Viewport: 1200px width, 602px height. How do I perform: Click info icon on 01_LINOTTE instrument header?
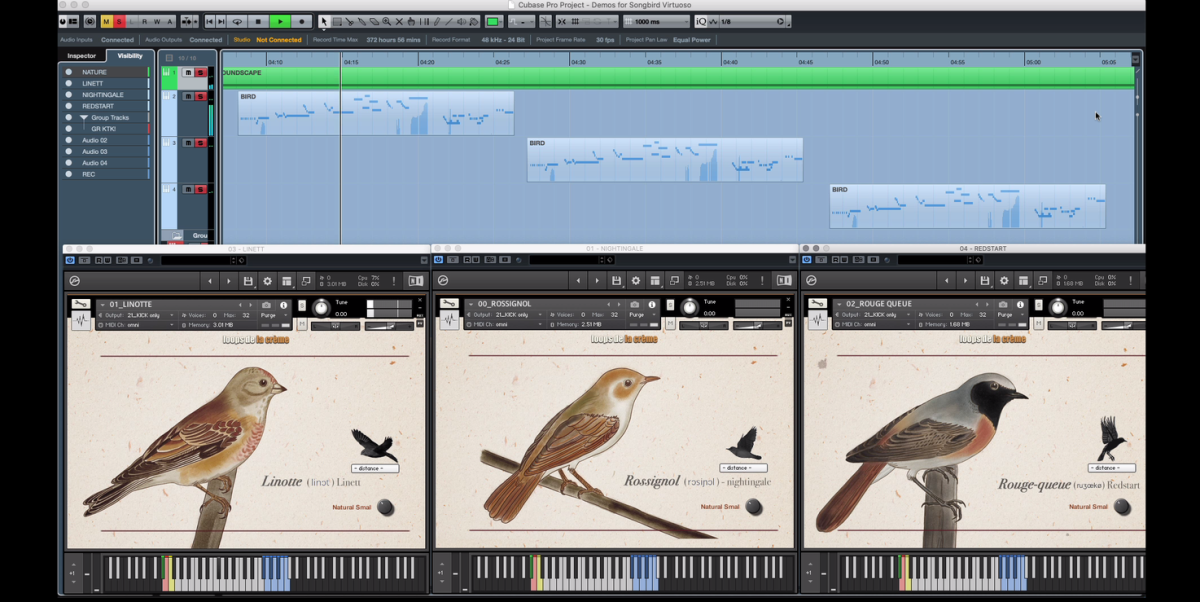coord(283,305)
